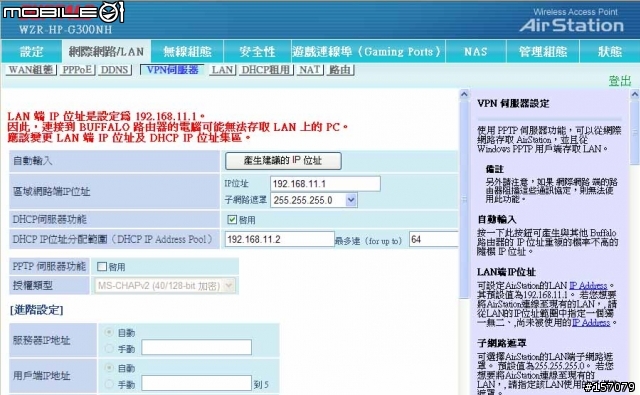Select the VPN伺服器 sub-tab
The width and height of the screenshot is (640, 395).
173,70
